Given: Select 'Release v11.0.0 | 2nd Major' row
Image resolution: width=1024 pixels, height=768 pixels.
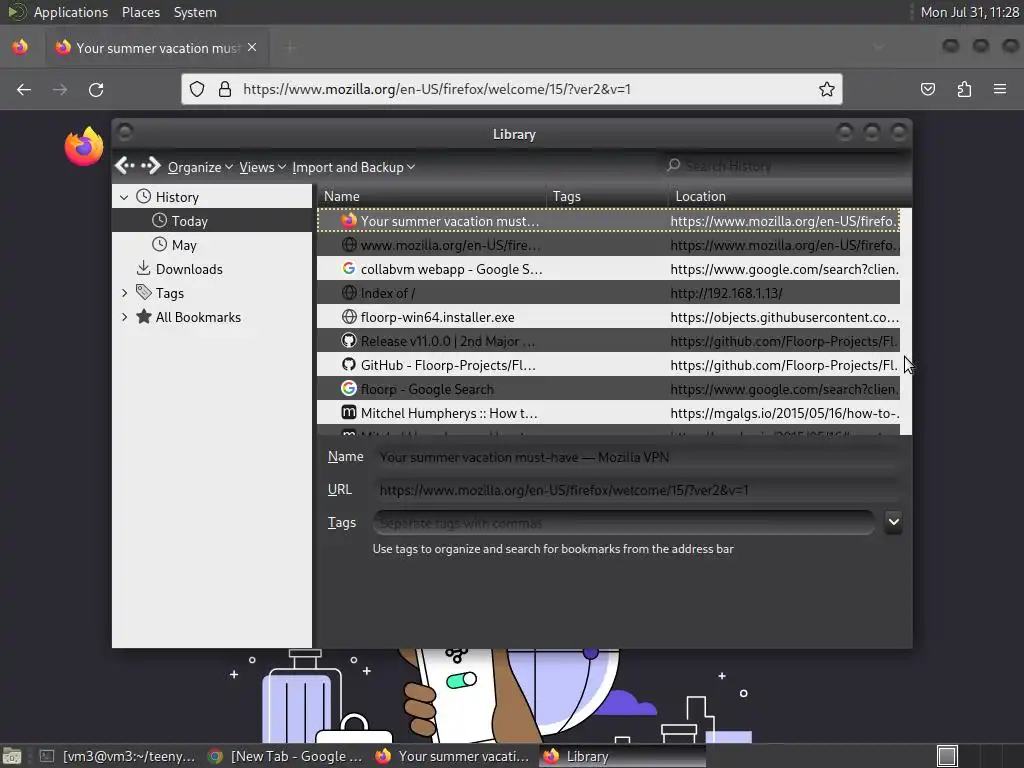Looking at the screenshot, I should point(608,341).
